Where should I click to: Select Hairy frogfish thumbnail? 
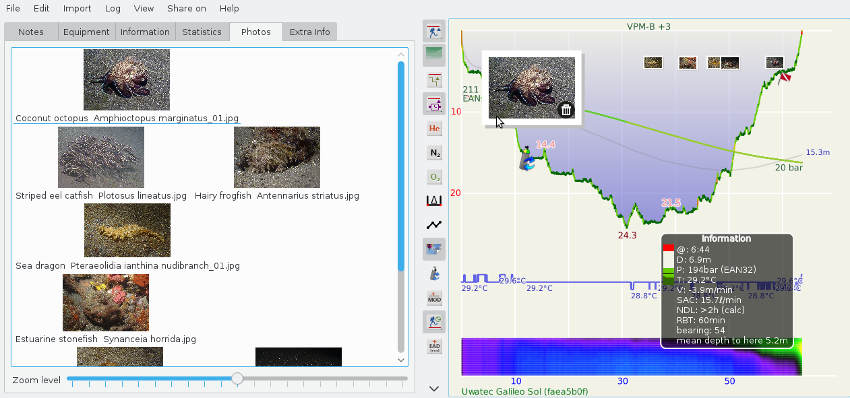tap(276, 157)
